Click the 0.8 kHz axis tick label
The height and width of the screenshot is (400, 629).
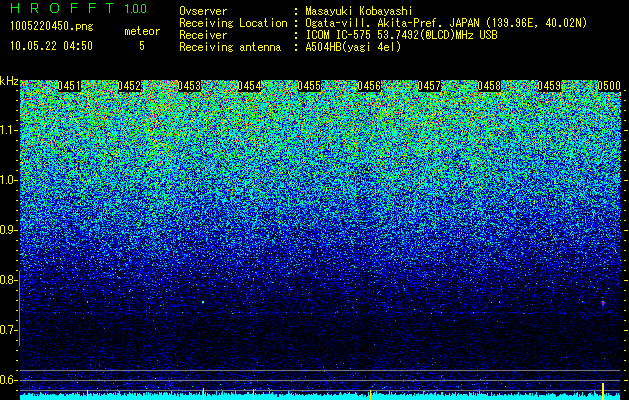pos(8,280)
